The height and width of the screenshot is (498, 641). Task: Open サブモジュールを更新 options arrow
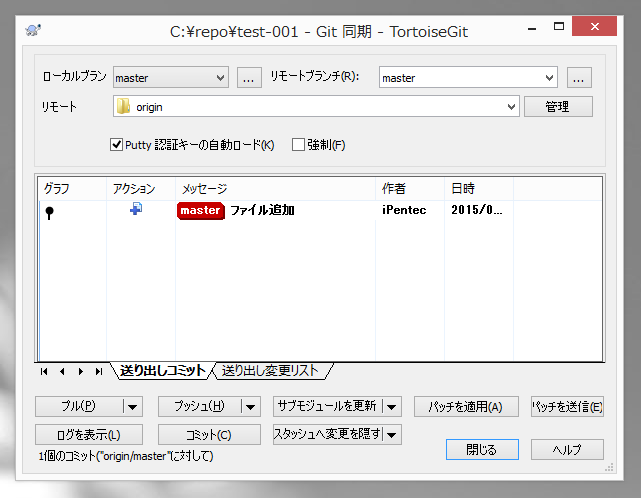point(392,406)
